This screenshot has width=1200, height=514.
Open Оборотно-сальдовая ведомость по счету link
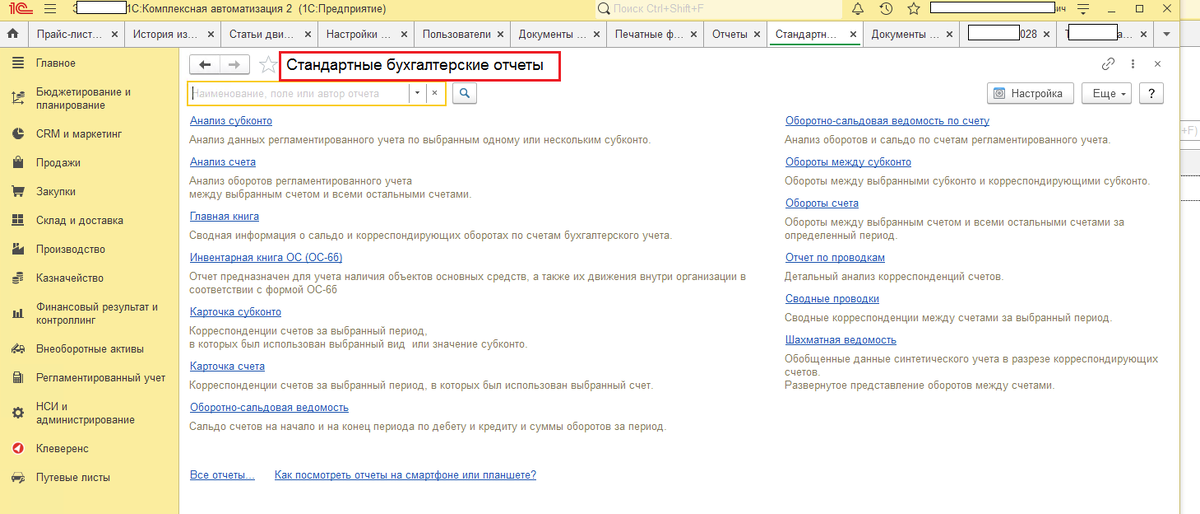tap(887, 121)
